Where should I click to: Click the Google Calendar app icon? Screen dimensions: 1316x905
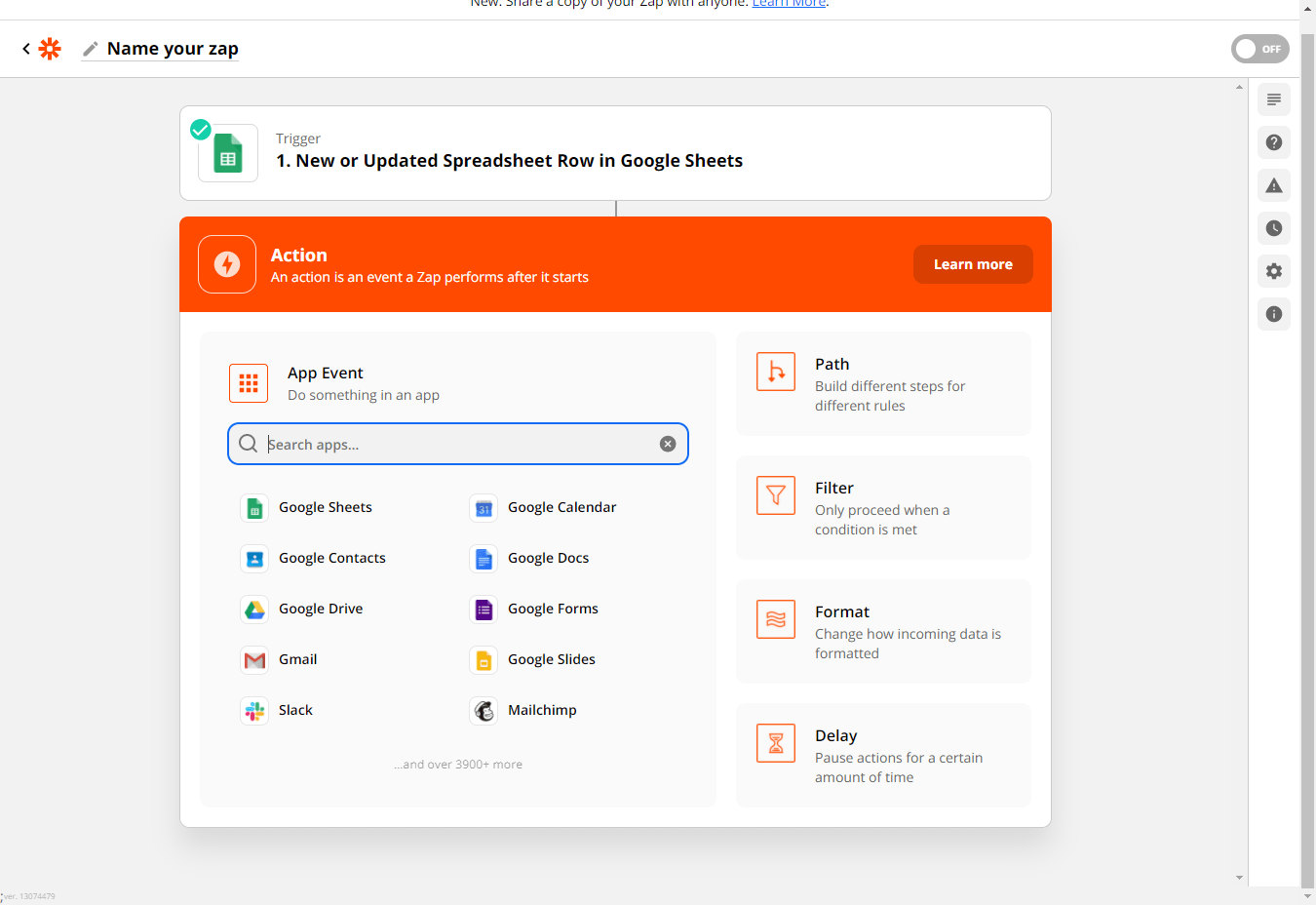(x=484, y=507)
